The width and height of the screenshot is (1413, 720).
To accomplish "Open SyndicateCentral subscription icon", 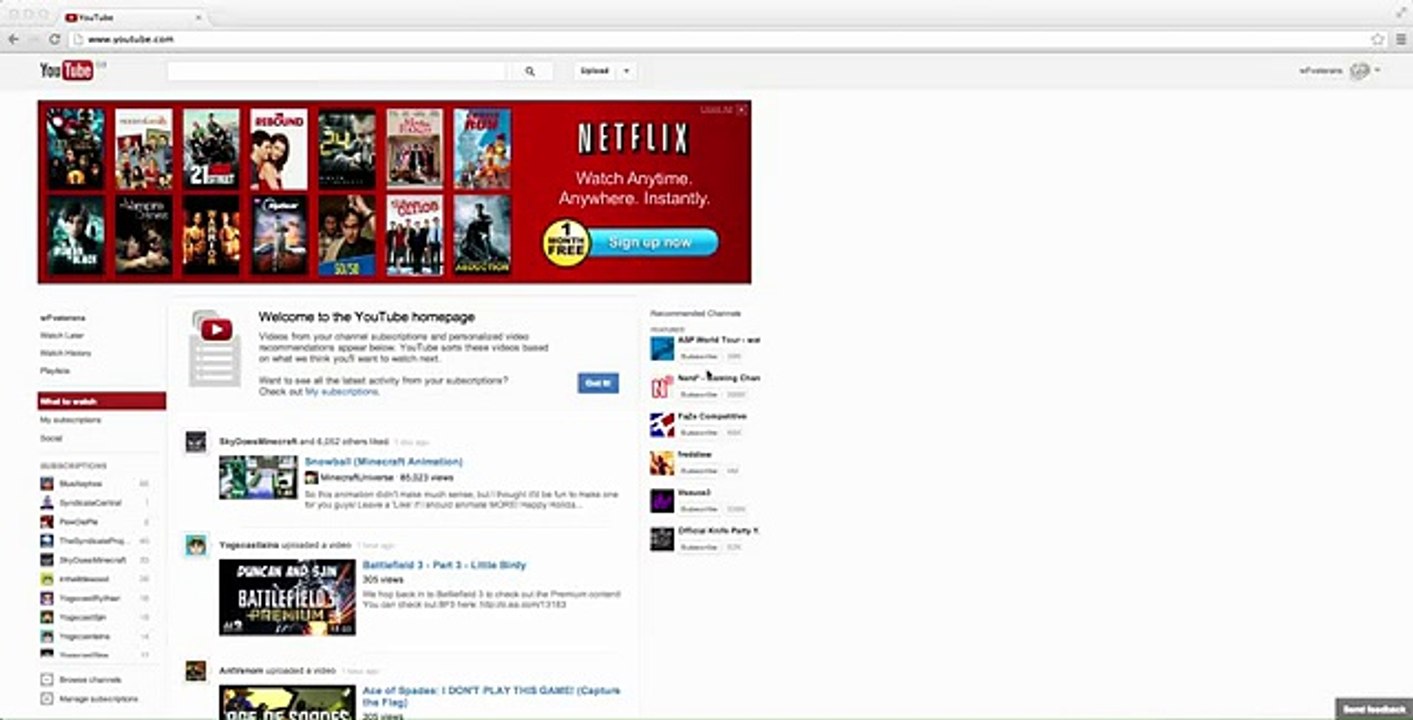I will 47,503.
